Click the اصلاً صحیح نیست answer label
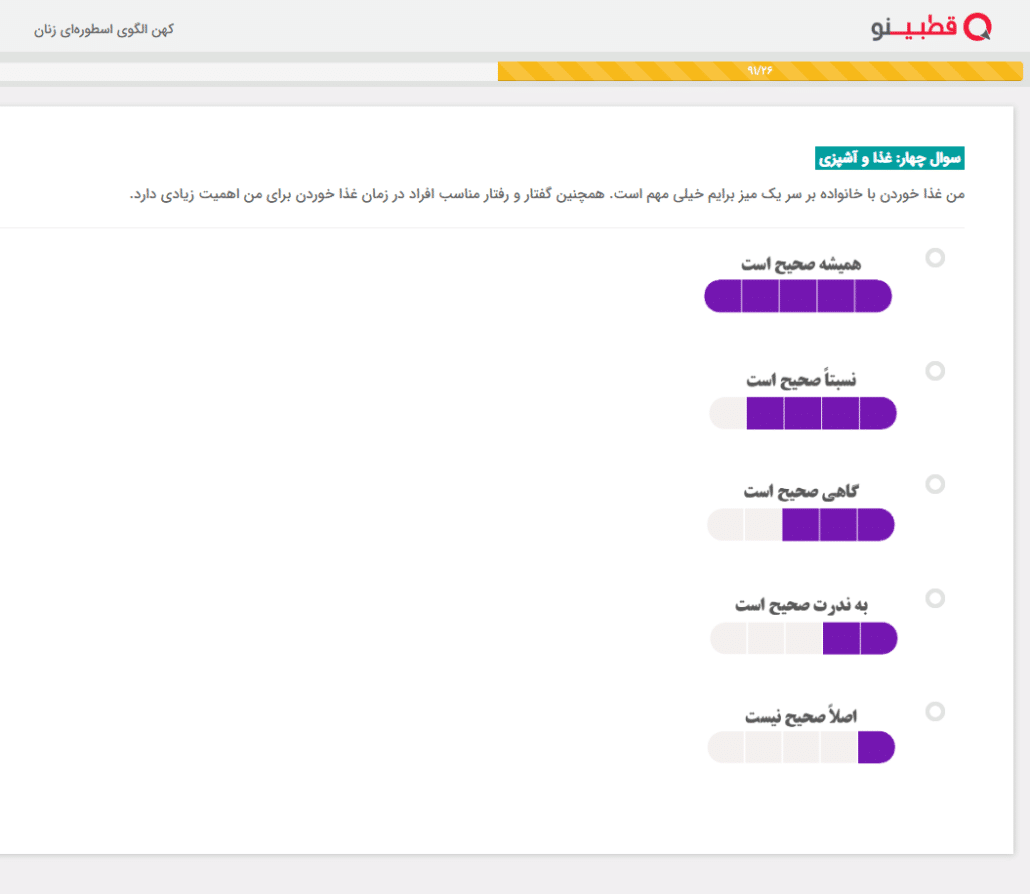 click(x=801, y=717)
